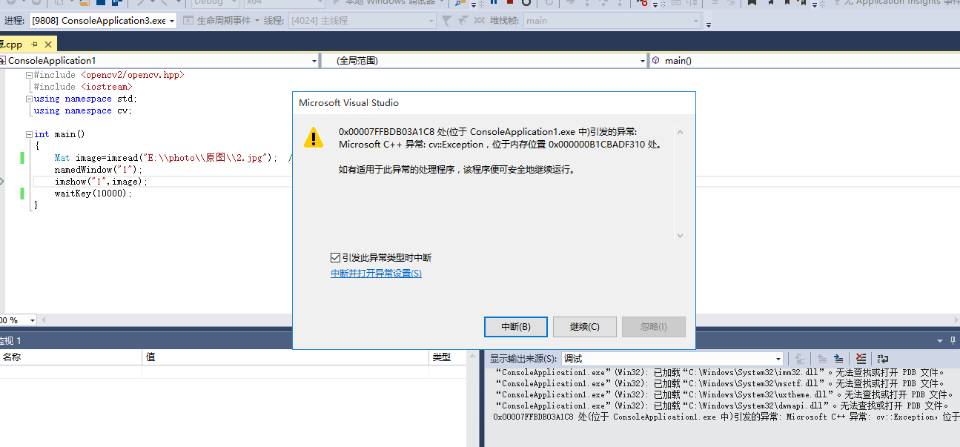Image resolution: width=960 pixels, height=447 pixels.
Task: Collapse the #include region in the editor
Action: tap(29, 75)
